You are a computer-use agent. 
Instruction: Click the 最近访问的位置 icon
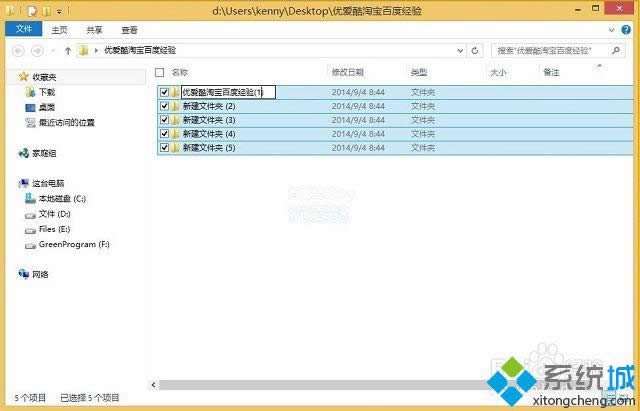(30, 122)
